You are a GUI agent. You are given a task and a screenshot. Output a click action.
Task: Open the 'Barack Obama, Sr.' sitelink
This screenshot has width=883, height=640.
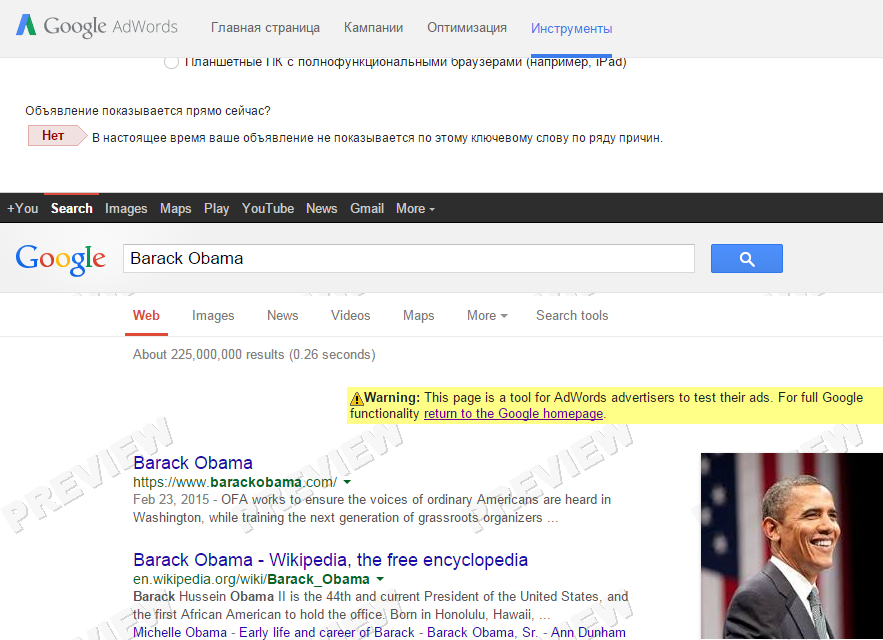point(482,632)
